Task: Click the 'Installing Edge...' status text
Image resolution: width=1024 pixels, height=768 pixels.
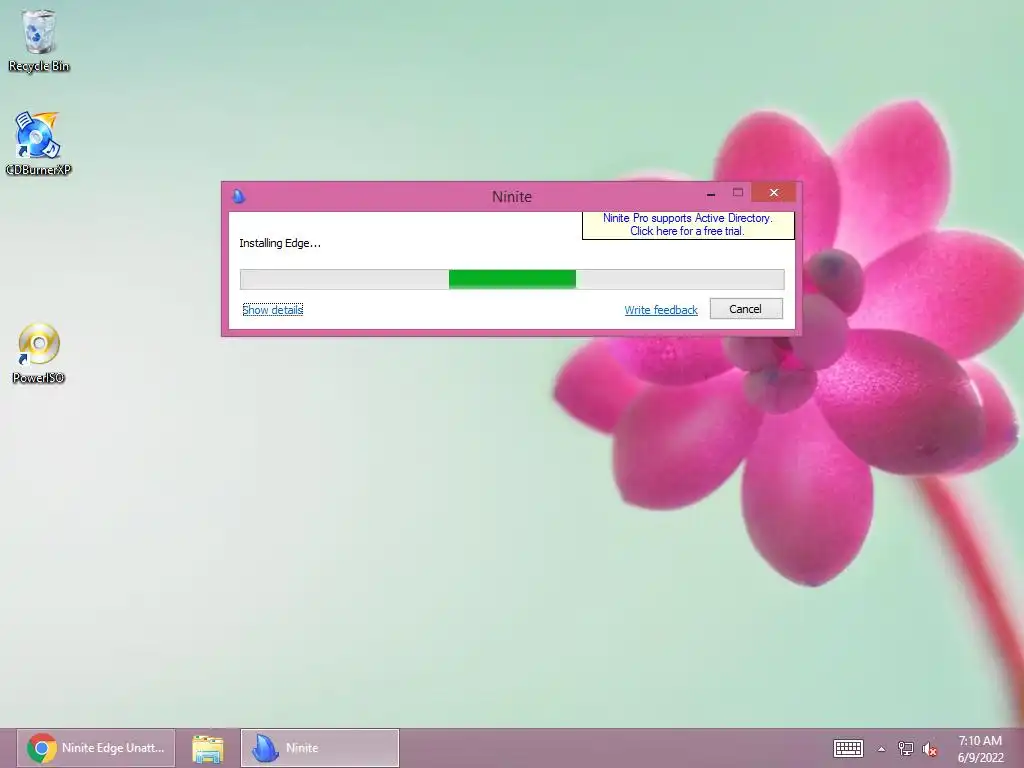Action: pyautogui.click(x=280, y=243)
